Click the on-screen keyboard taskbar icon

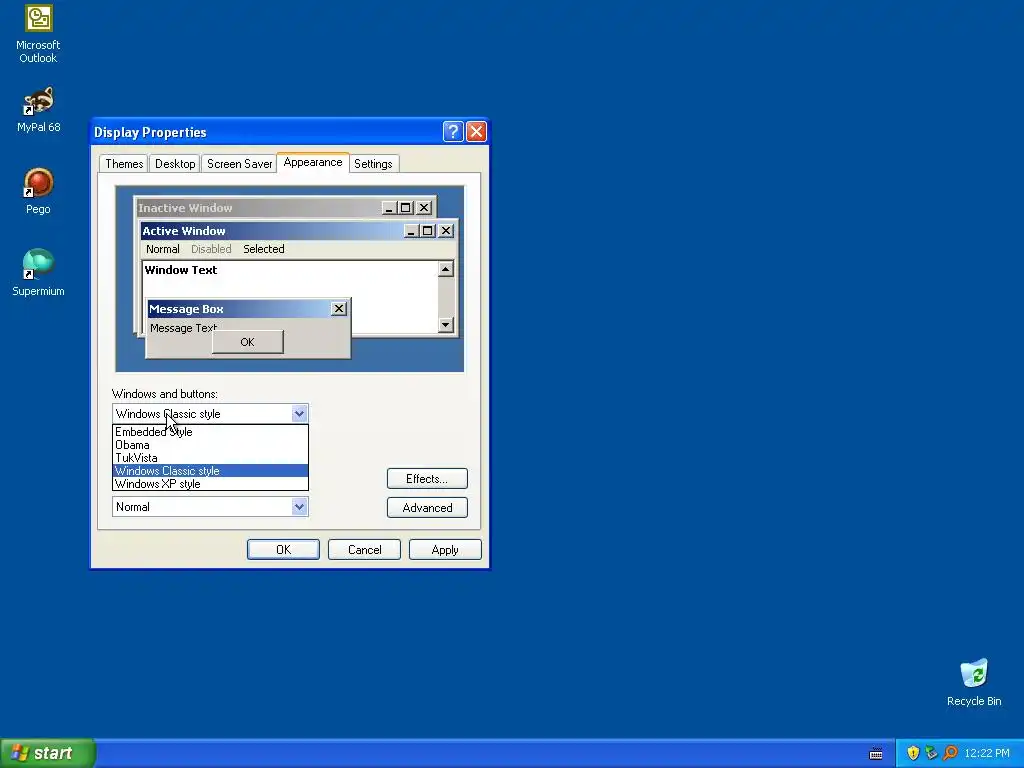pyautogui.click(x=876, y=754)
